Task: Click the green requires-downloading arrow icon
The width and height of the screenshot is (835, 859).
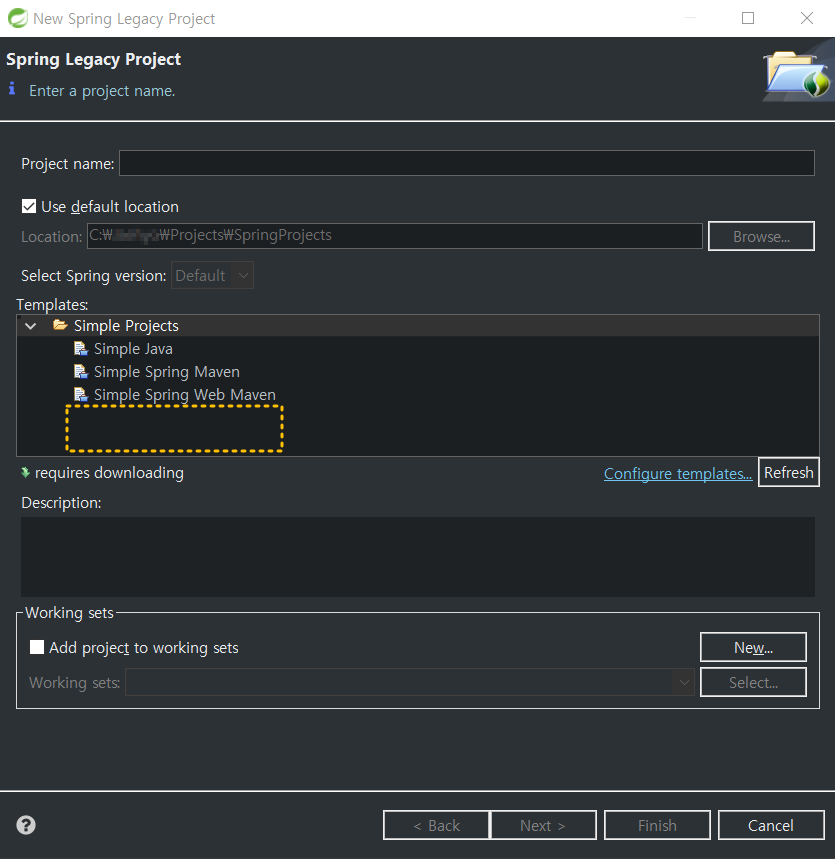Action: 25,472
